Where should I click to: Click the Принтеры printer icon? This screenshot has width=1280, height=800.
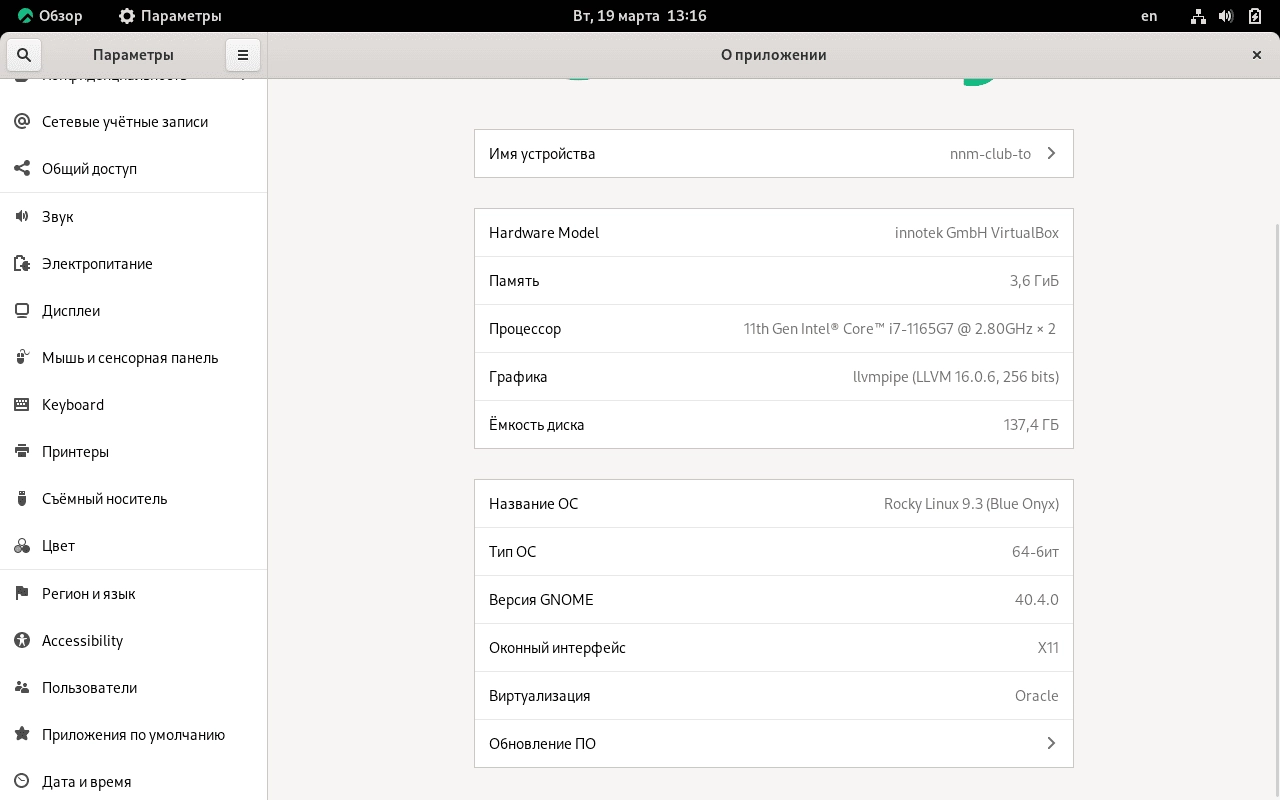[x=22, y=451]
